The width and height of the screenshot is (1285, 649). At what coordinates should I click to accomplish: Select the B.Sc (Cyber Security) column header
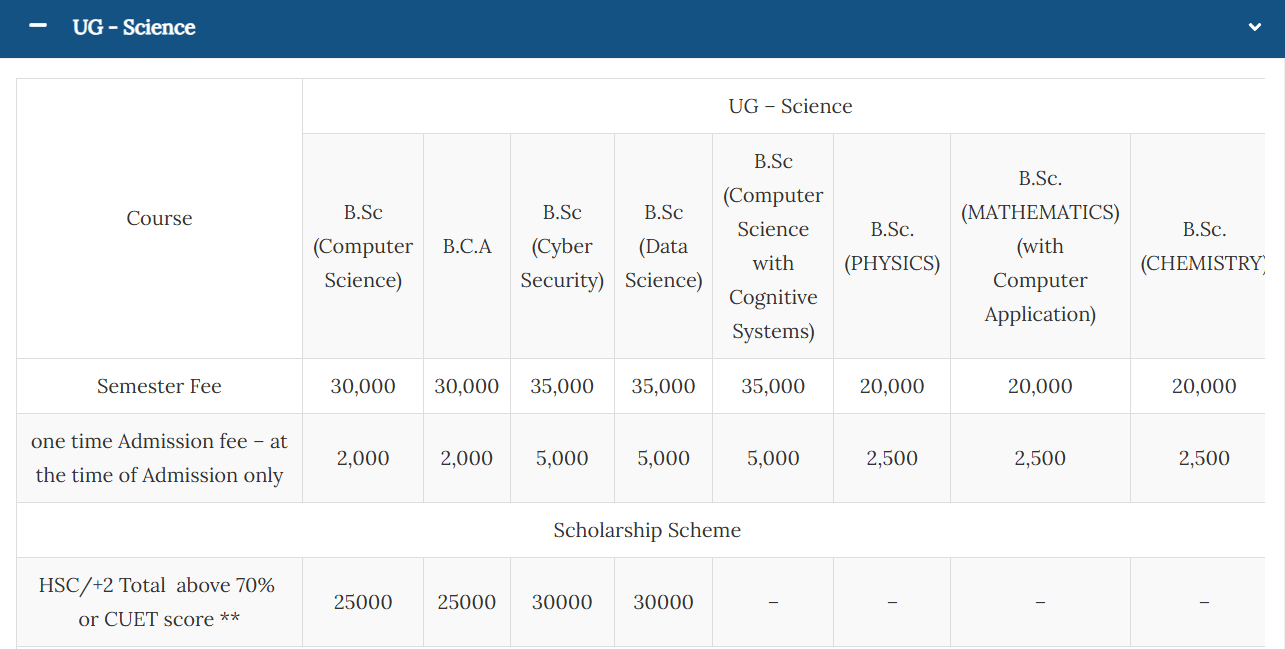(x=562, y=246)
